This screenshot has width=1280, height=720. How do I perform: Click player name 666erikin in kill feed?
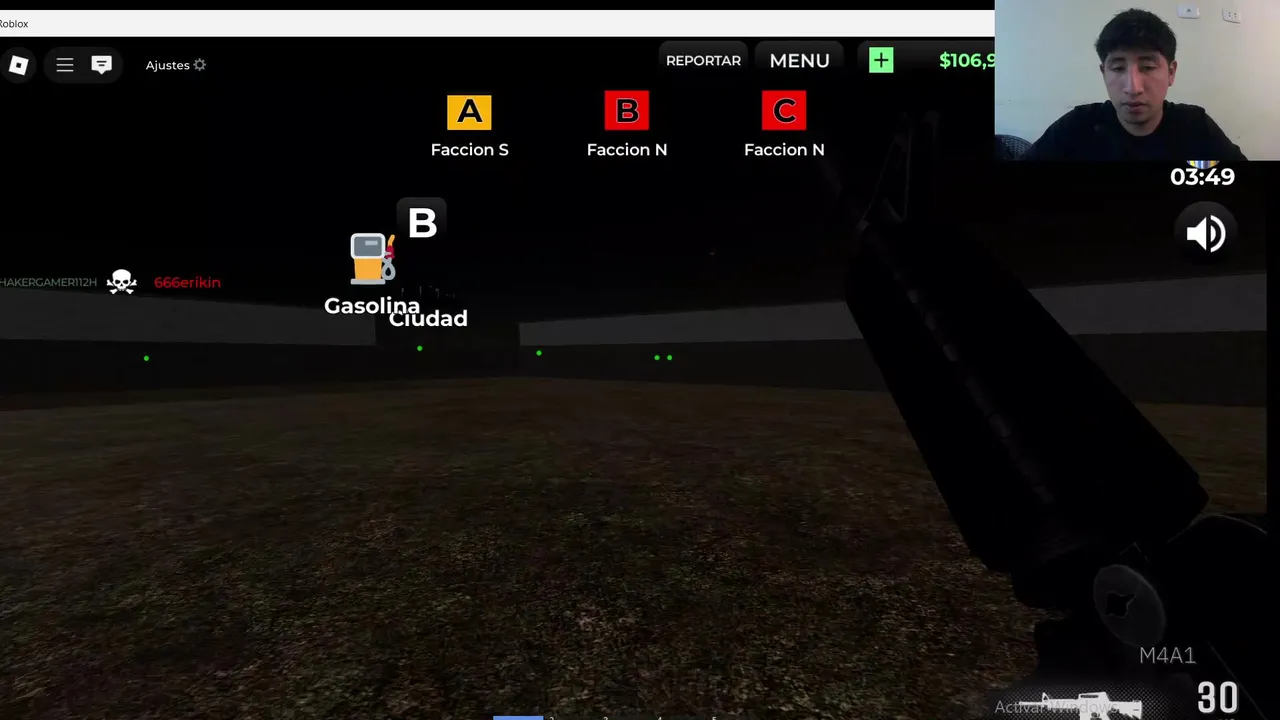[x=187, y=282]
